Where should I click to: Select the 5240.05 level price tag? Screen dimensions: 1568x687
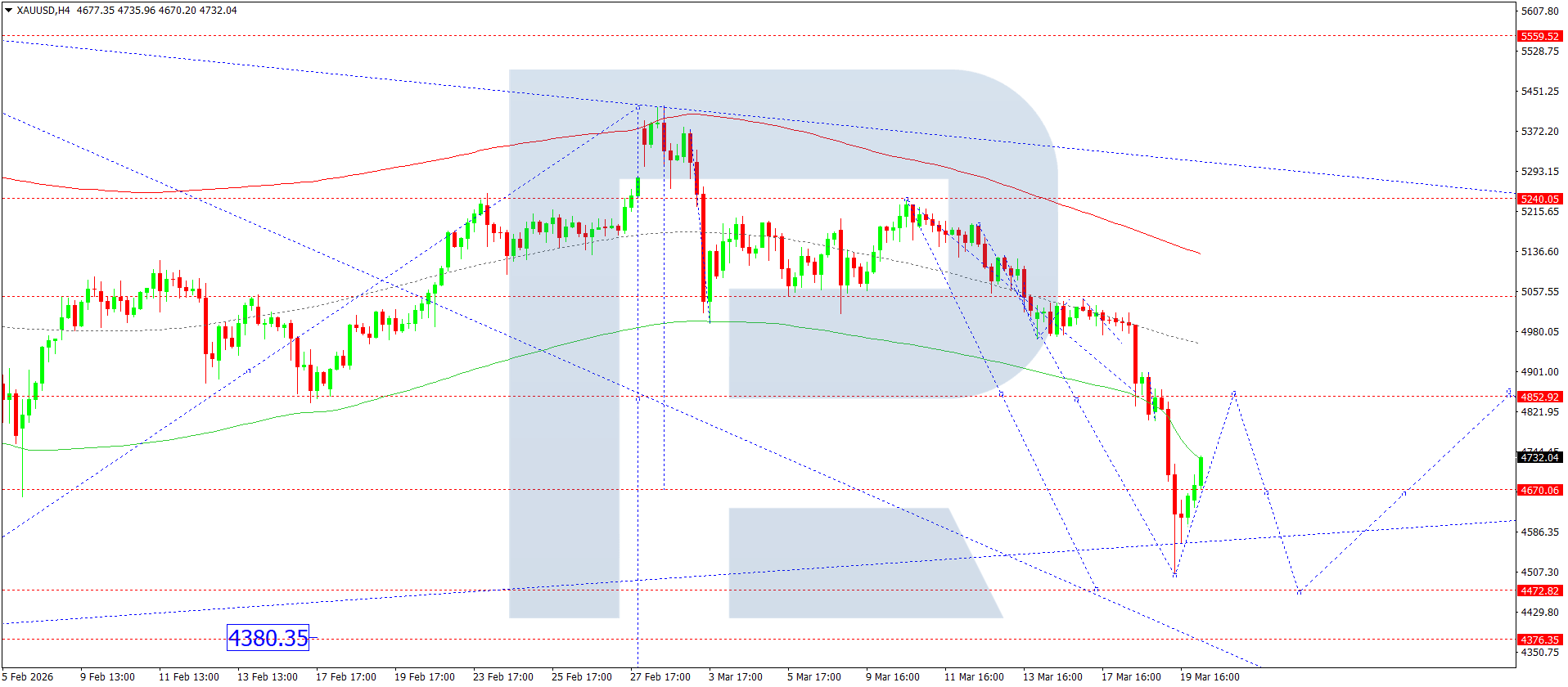pyautogui.click(x=1539, y=199)
